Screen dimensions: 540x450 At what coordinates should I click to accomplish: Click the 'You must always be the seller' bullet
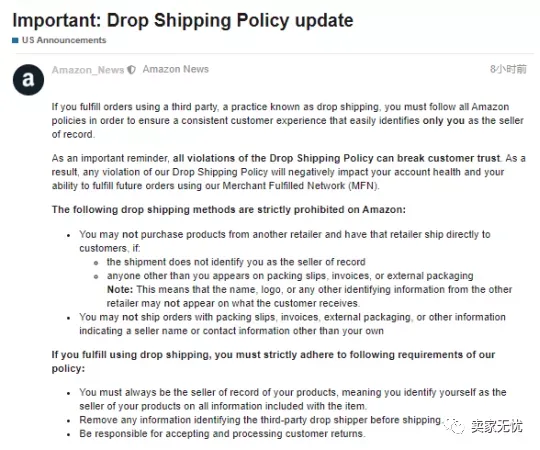click(293, 399)
